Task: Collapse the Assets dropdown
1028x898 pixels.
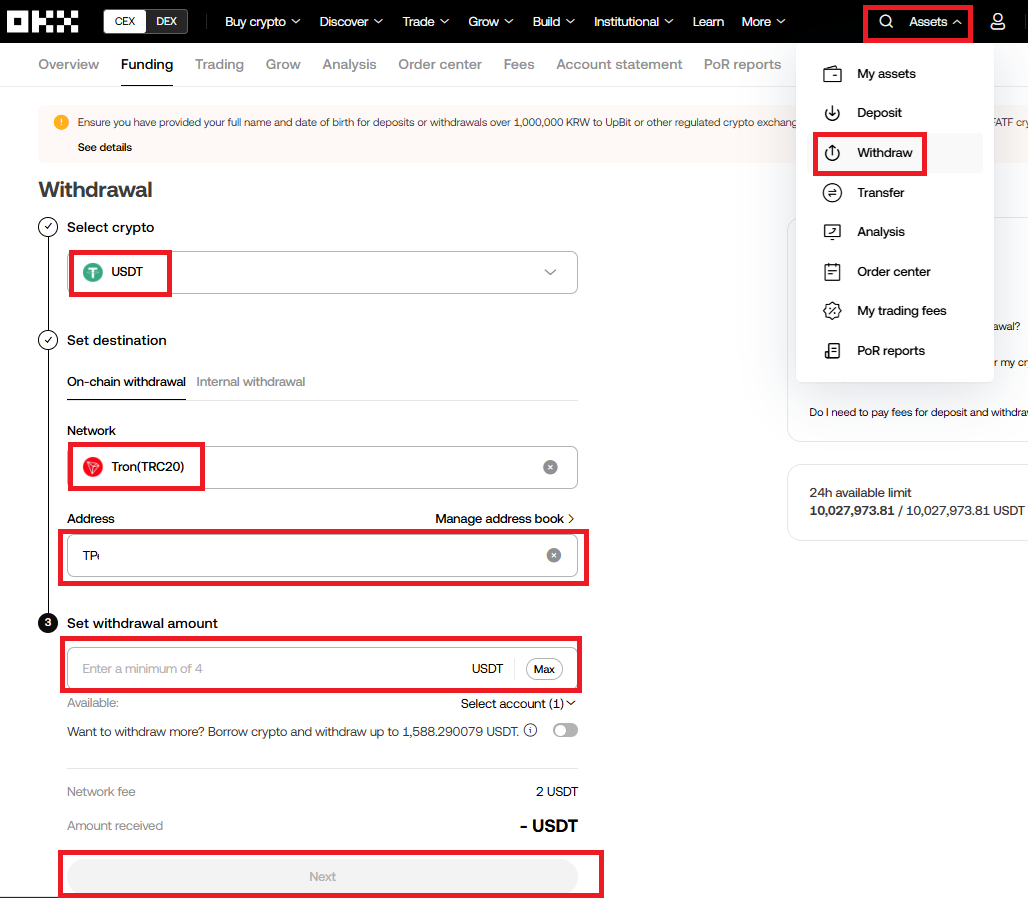Action: (935, 22)
